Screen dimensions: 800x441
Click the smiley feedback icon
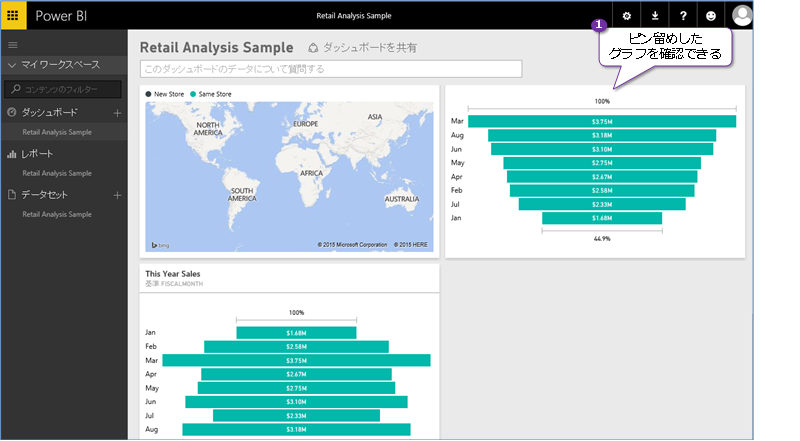point(711,16)
